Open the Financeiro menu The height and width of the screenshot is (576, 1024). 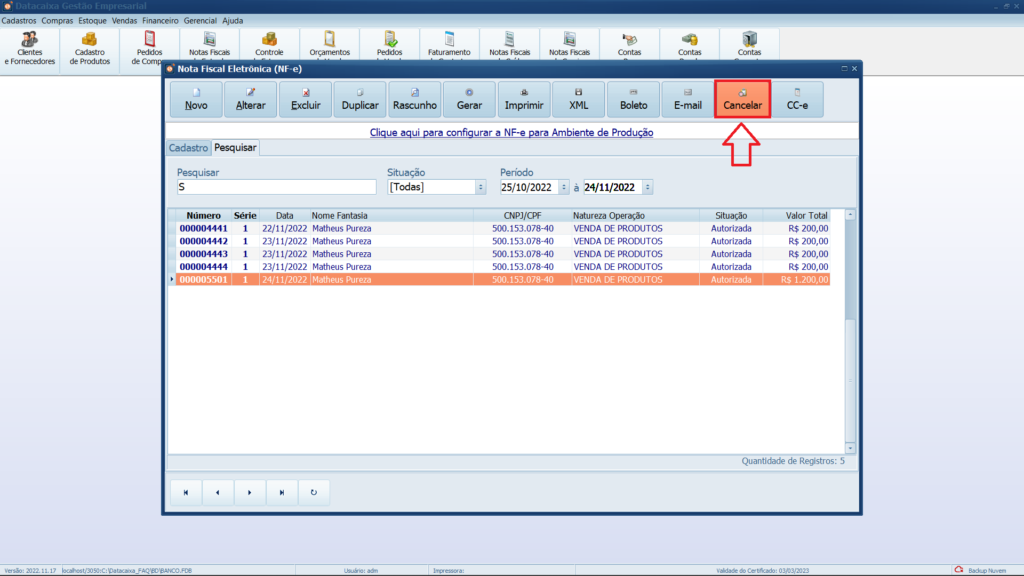pos(160,20)
